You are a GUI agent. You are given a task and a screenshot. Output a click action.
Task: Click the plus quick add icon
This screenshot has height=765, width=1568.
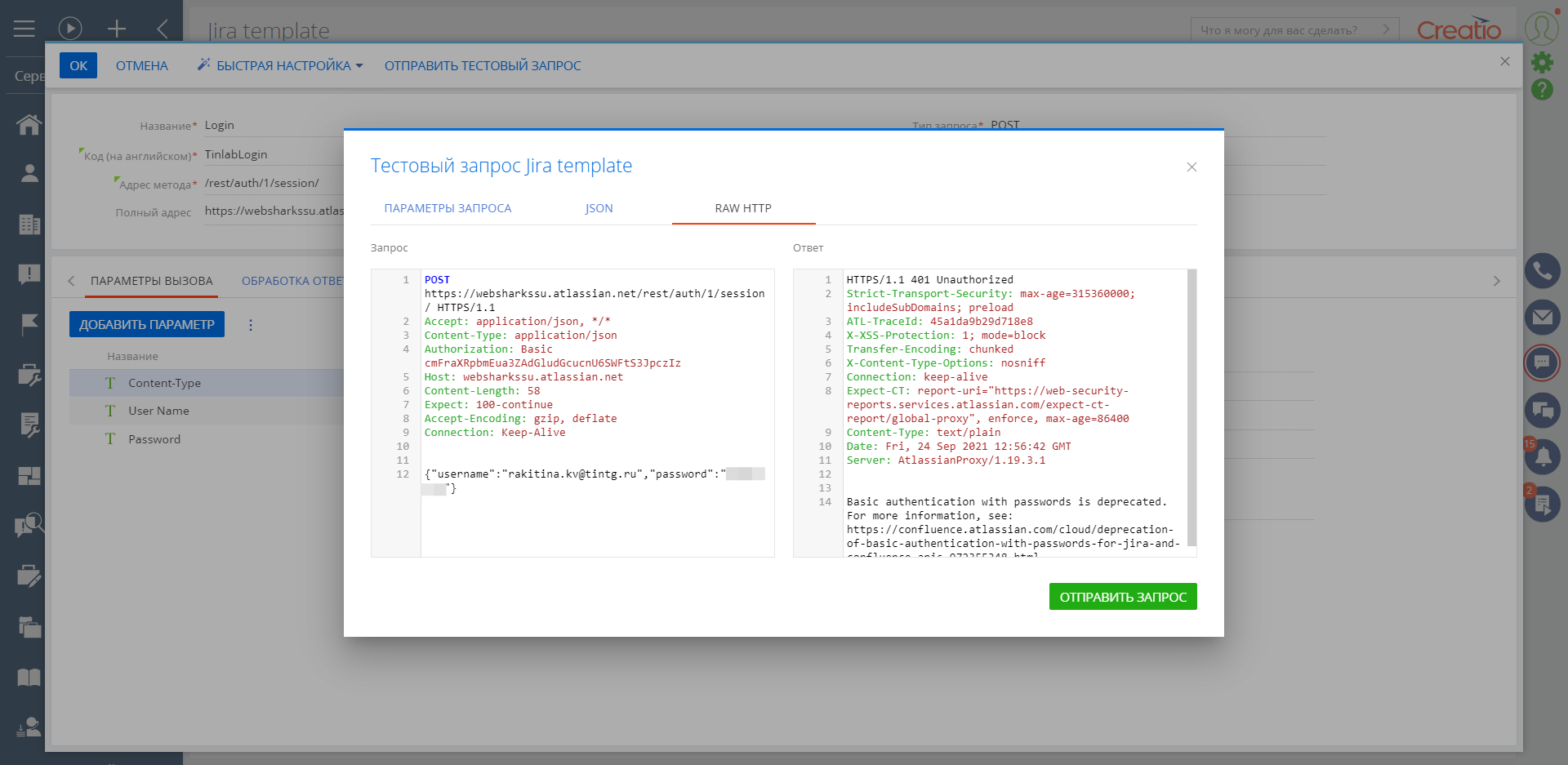[x=117, y=29]
